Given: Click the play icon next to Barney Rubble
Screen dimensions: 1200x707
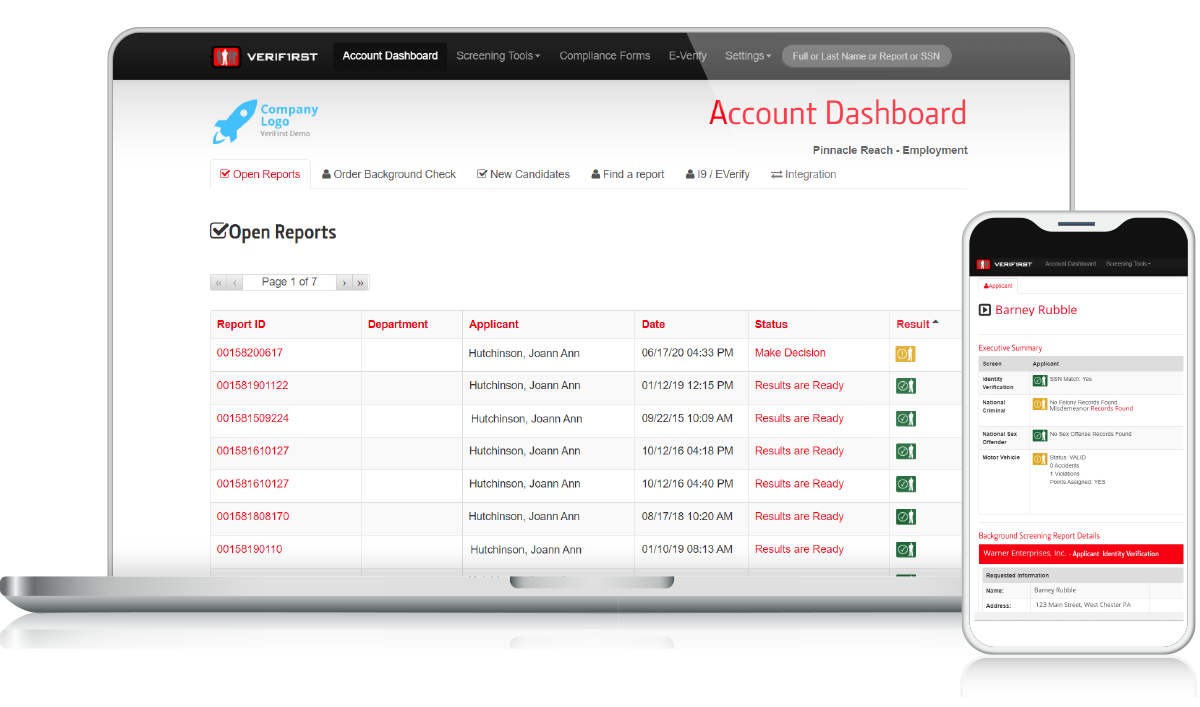Looking at the screenshot, I should [x=983, y=310].
